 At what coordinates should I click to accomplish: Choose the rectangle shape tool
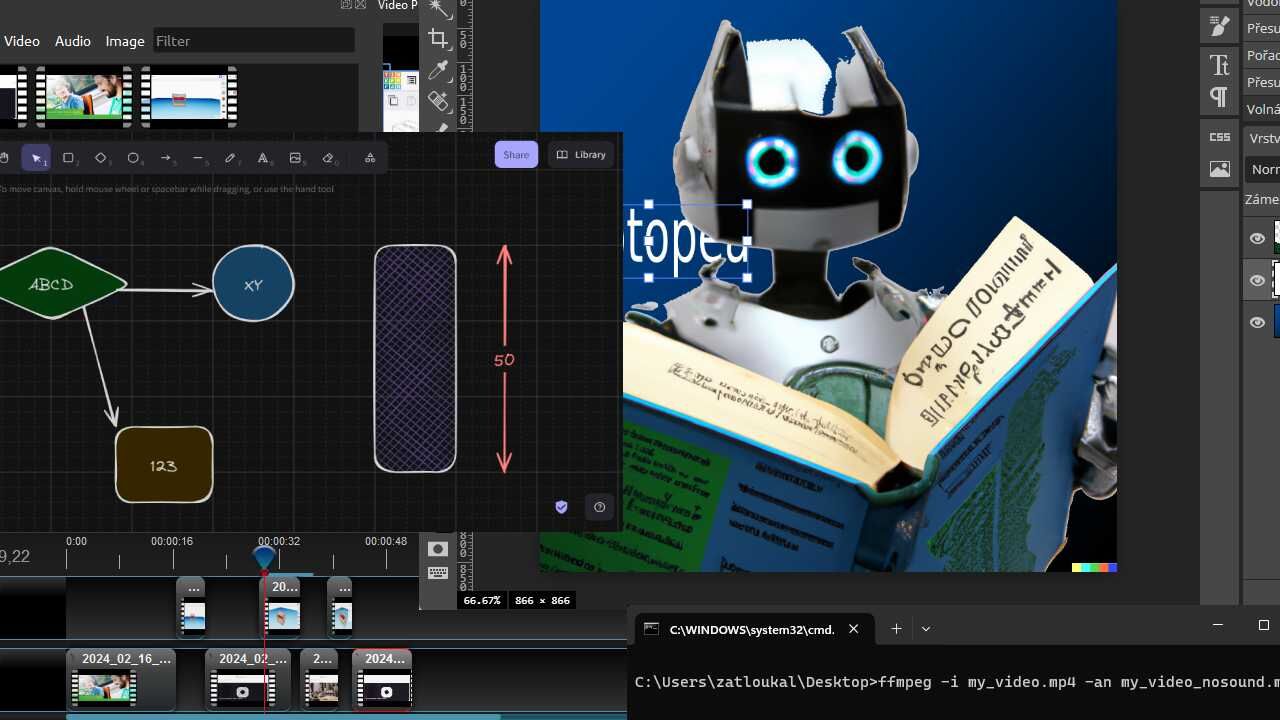68,158
